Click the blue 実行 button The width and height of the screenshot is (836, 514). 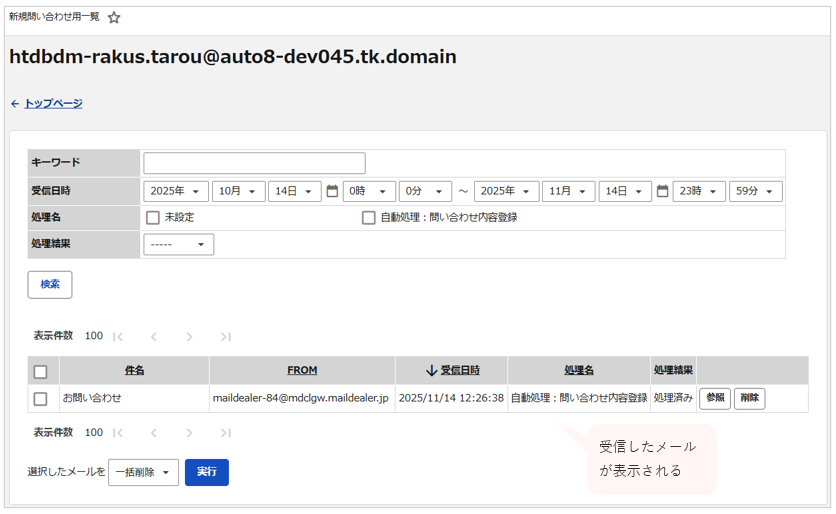pyautogui.click(x=207, y=472)
